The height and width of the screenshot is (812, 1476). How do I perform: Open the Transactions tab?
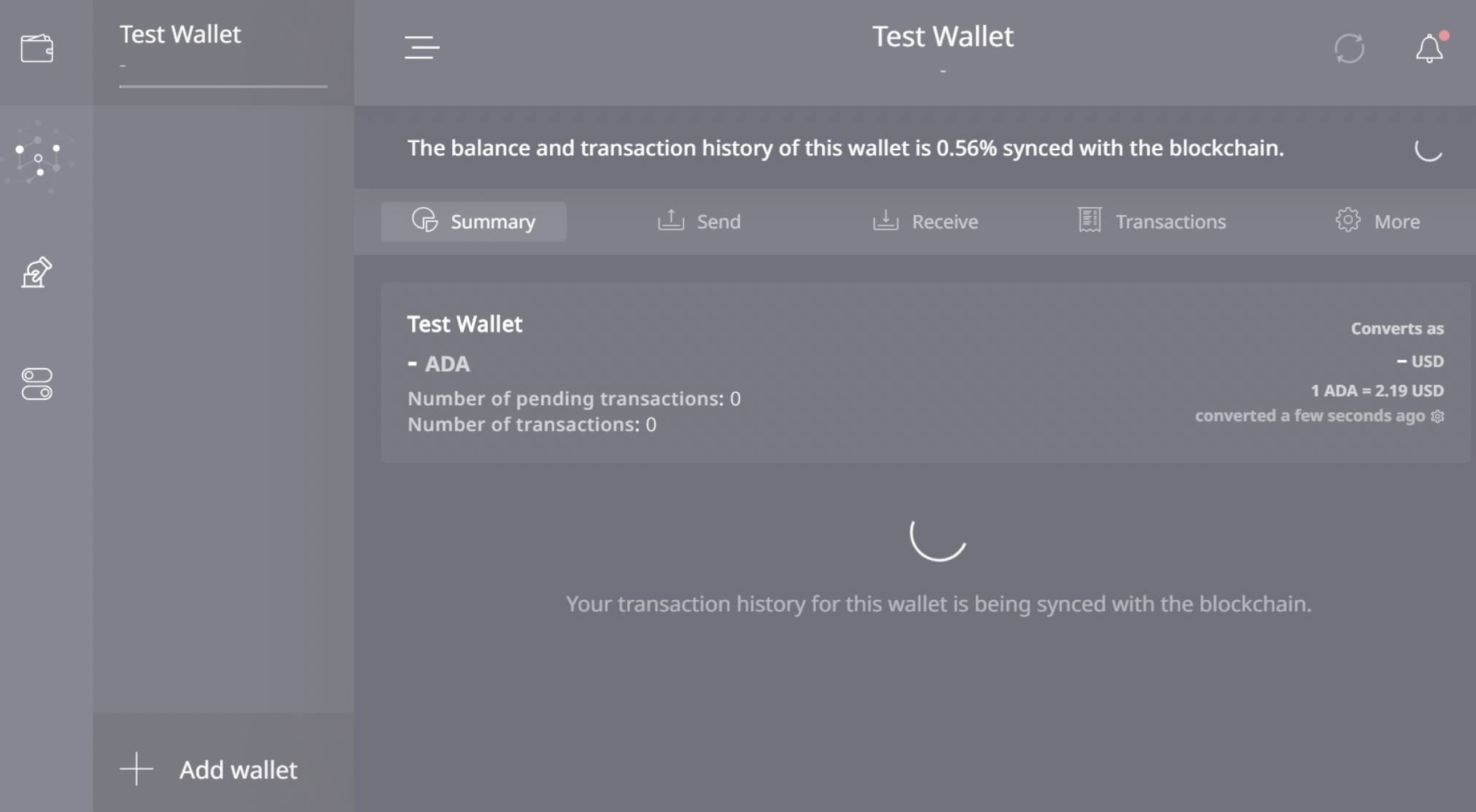tap(1151, 222)
